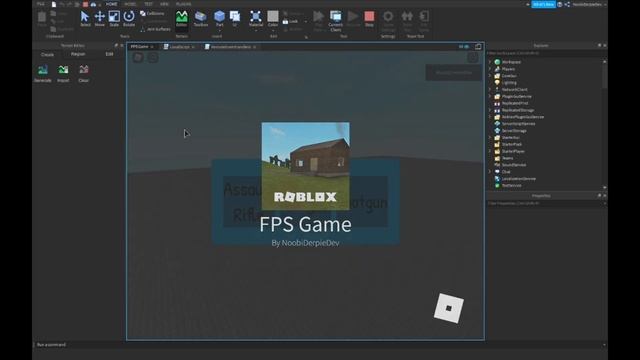Screen dimensions: 640x360
Task: Click the Team Test icon
Action: [x=407, y=20]
